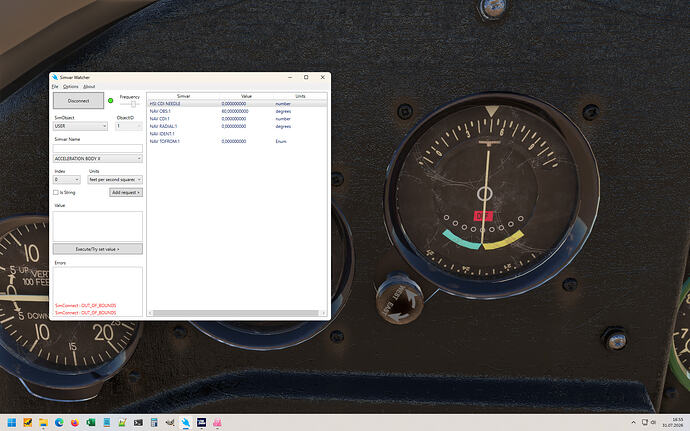Image resolution: width=690 pixels, height=431 pixels.
Task: Show hidden system tray icons
Action: 633,423
